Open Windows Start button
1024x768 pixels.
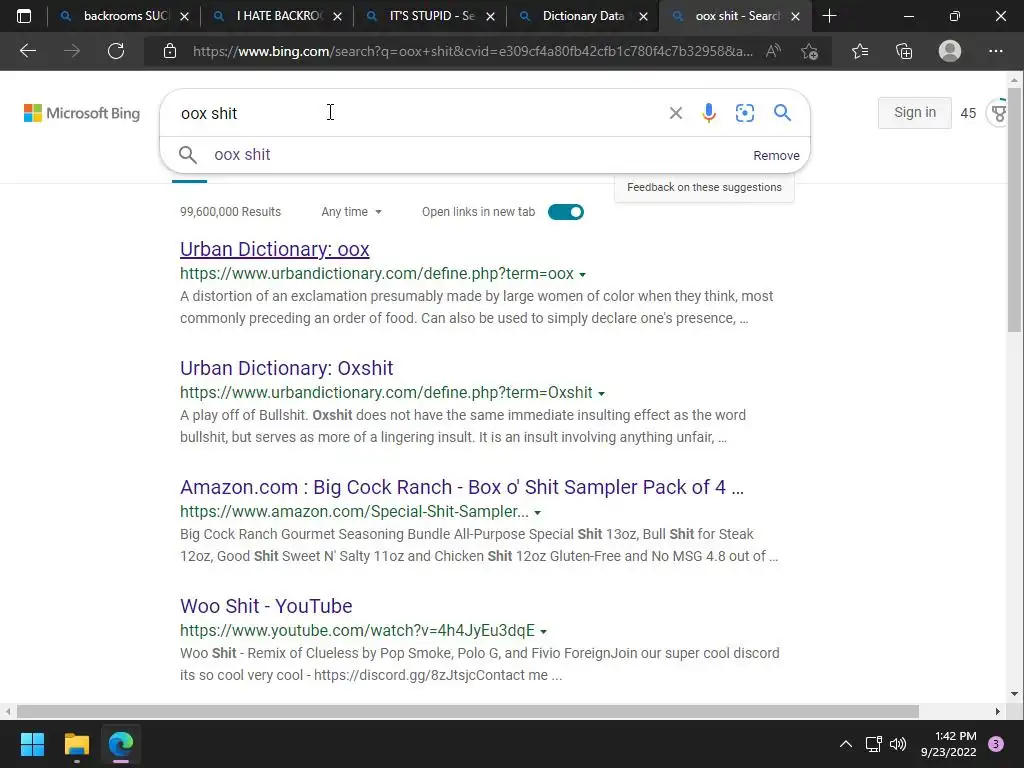coord(32,744)
